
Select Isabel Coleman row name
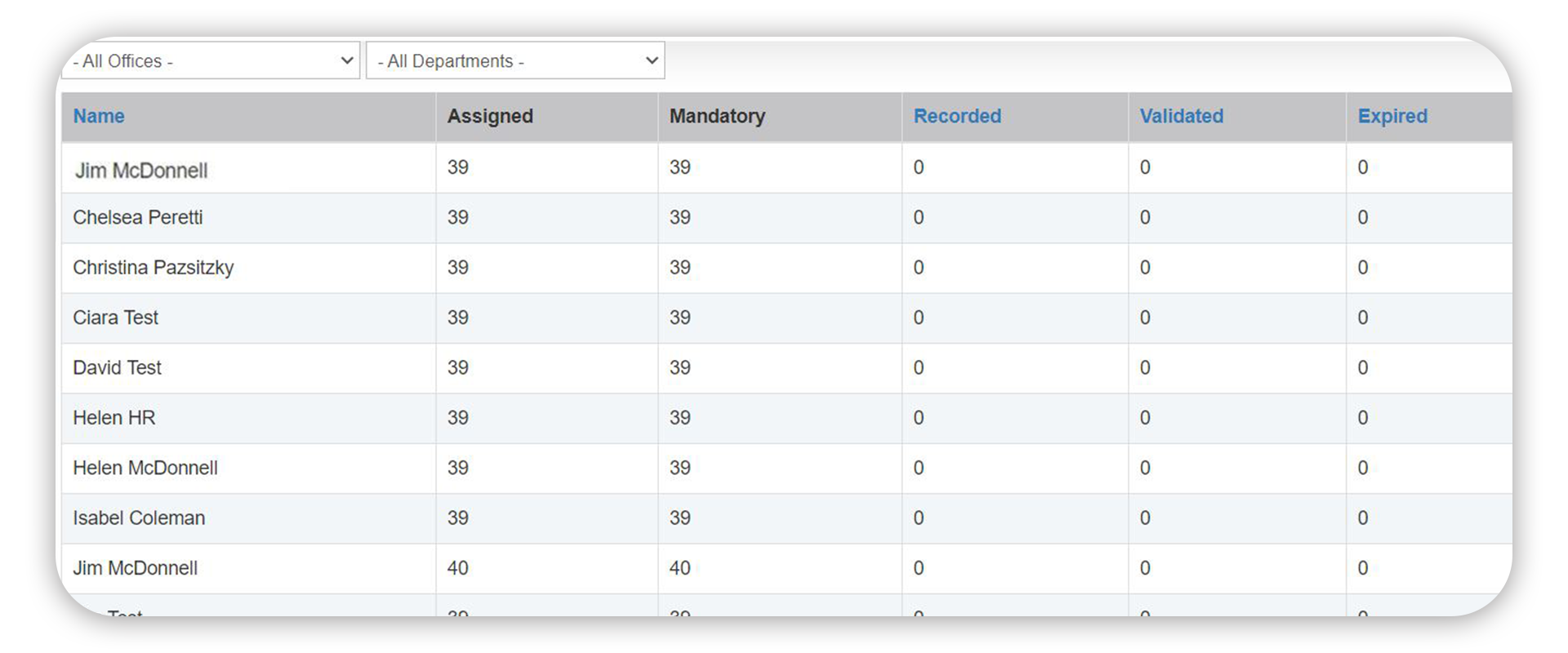(139, 518)
